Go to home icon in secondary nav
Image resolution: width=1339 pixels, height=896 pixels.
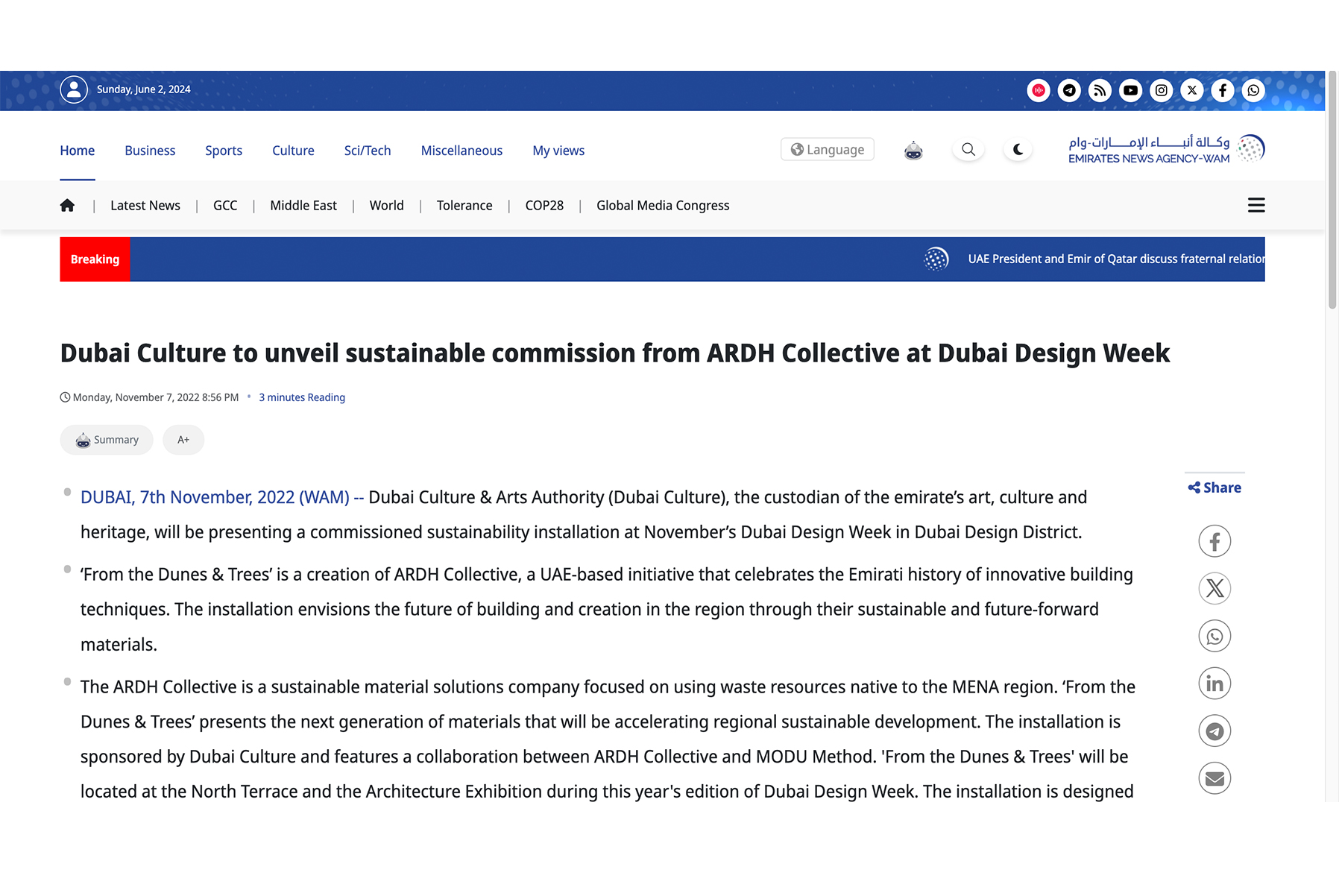click(x=67, y=205)
